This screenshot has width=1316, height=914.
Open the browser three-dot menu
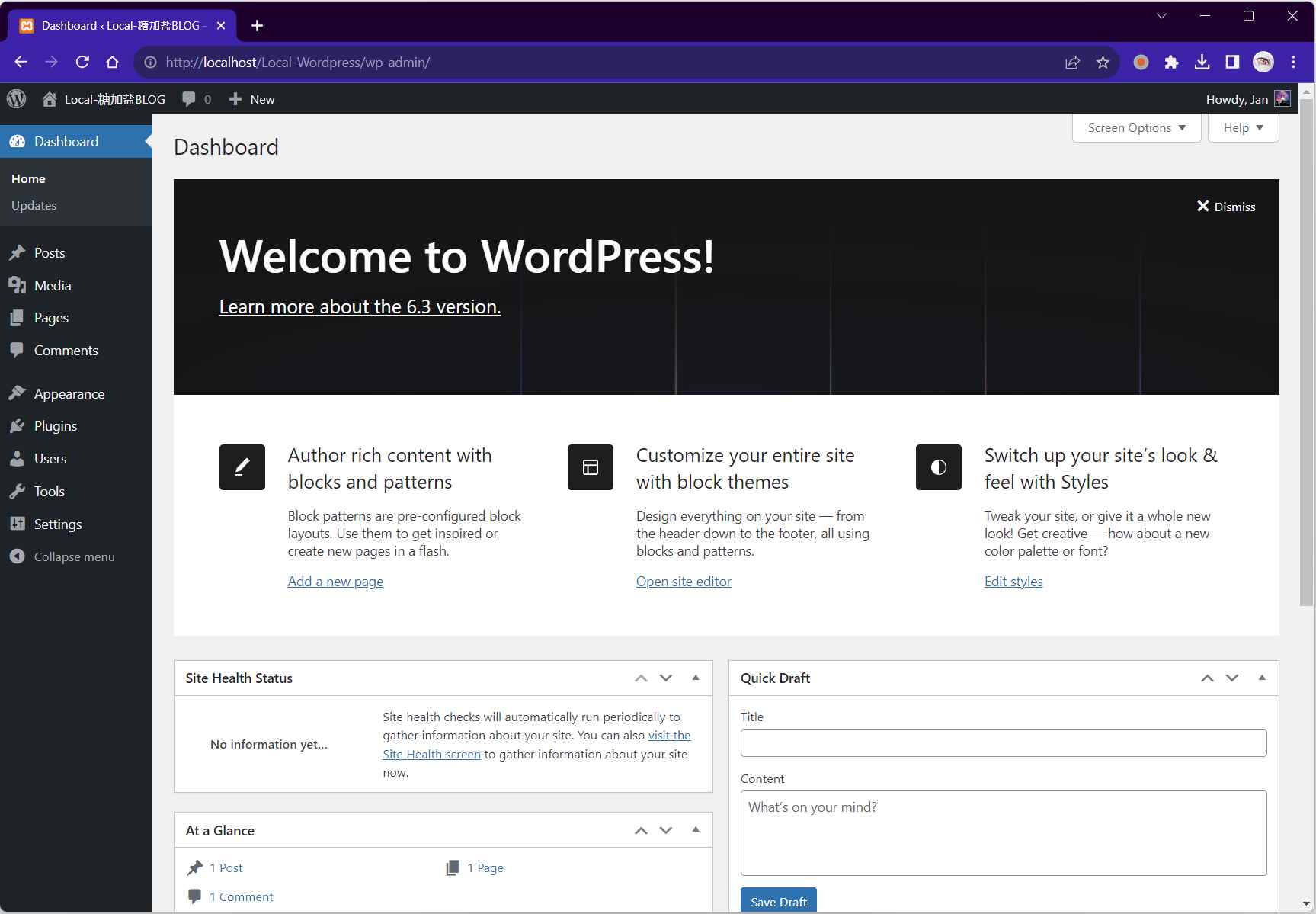(1293, 62)
